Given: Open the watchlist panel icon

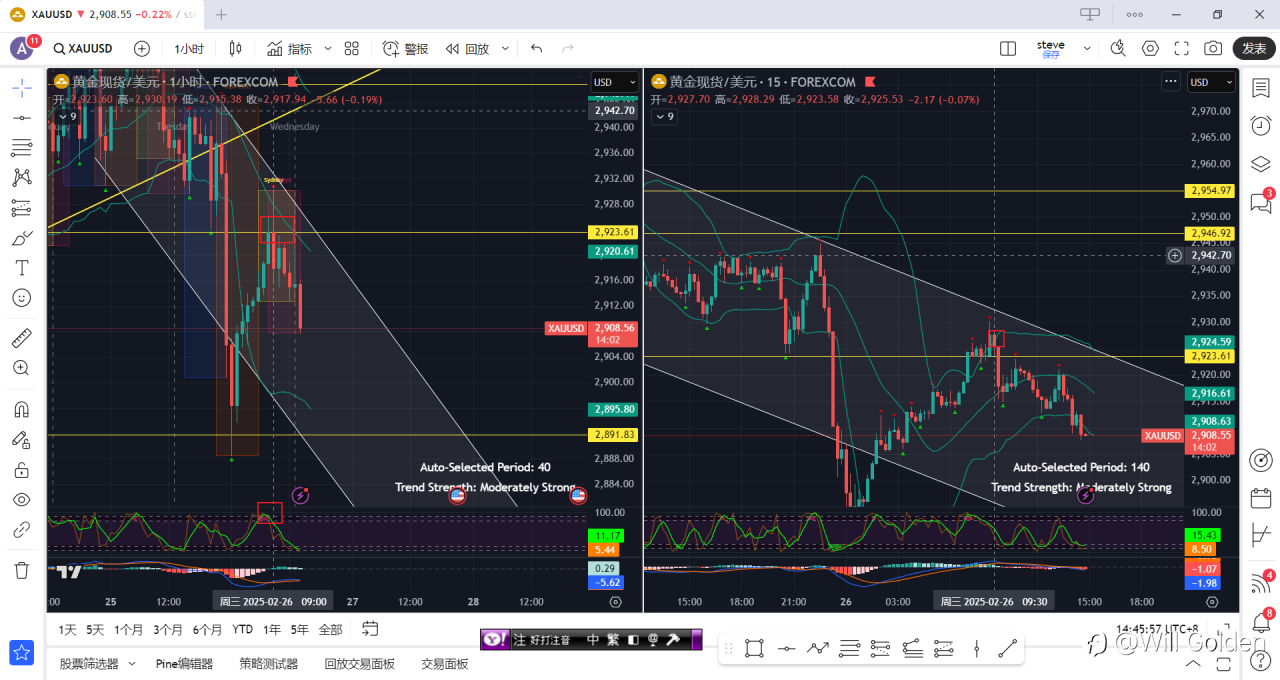Looking at the screenshot, I should [x=1260, y=88].
